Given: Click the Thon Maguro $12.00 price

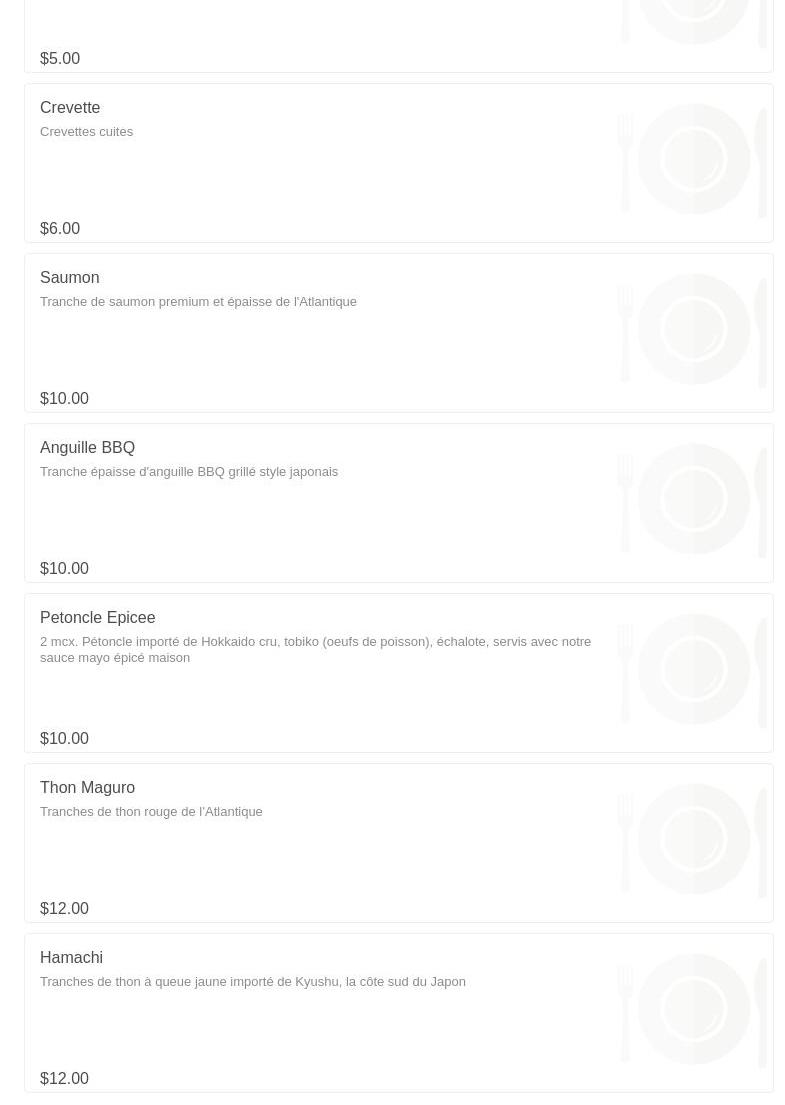Looking at the screenshot, I should [64, 909].
